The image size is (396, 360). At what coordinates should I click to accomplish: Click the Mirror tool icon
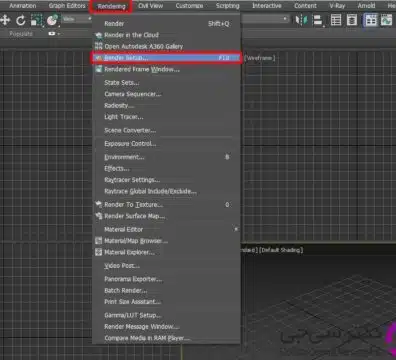click(x=301, y=20)
